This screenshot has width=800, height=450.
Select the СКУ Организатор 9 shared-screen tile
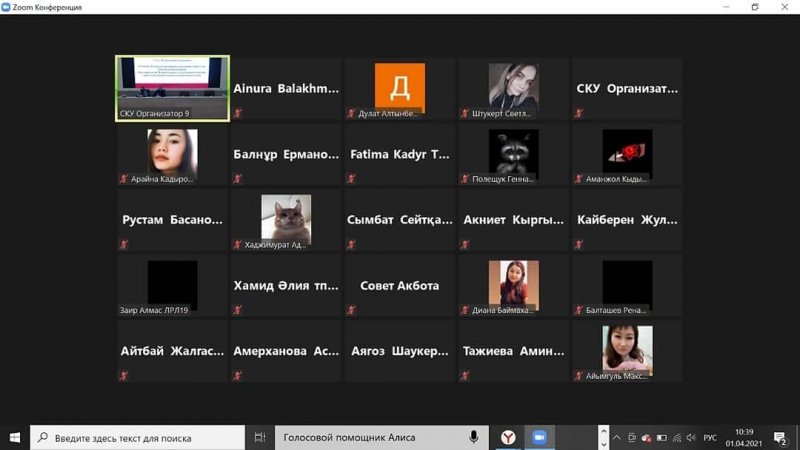(172, 87)
